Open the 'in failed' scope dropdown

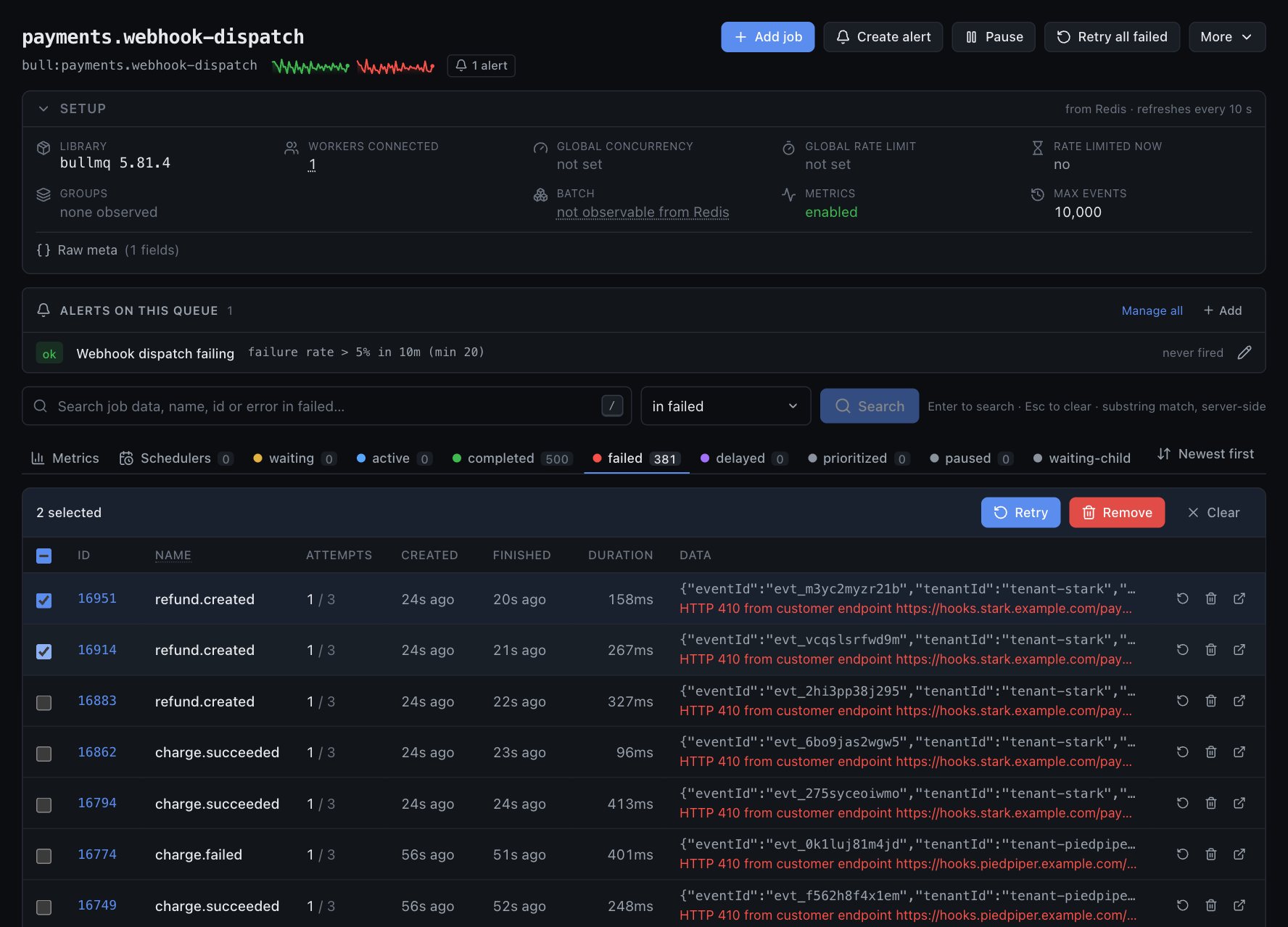(x=725, y=406)
